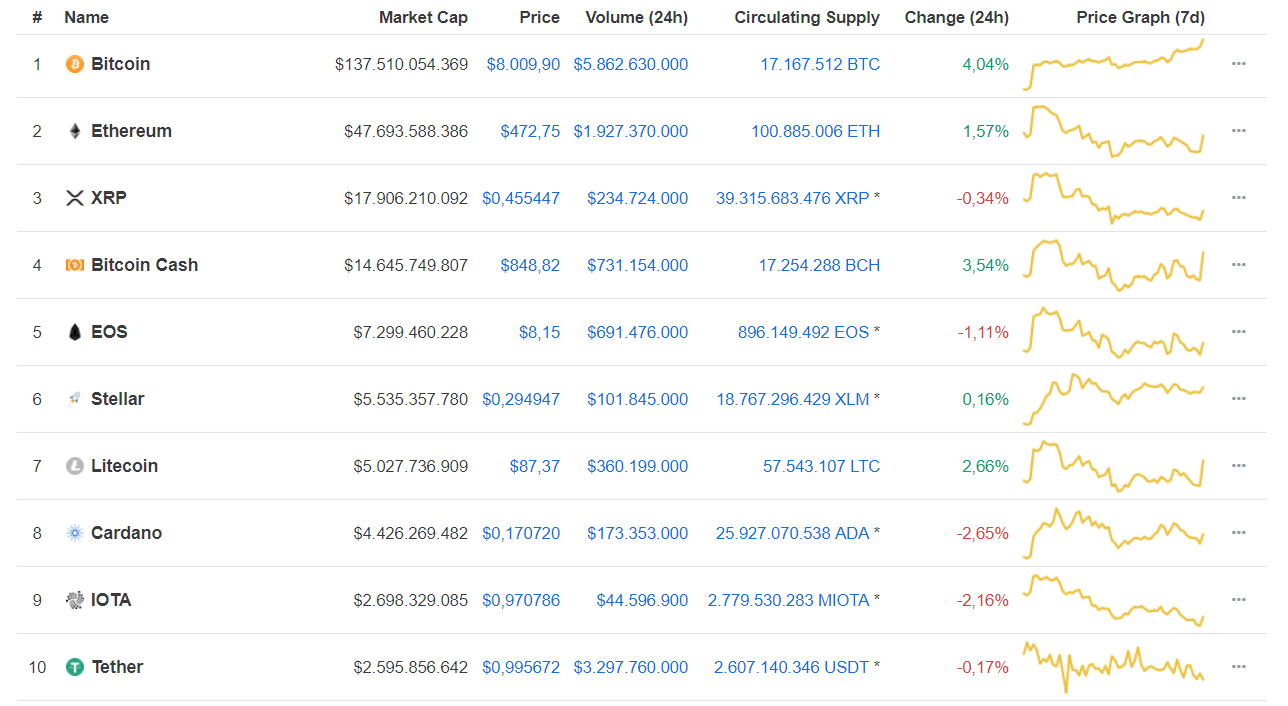
Task: Sort by the Market Cap column header
Action: (422, 17)
